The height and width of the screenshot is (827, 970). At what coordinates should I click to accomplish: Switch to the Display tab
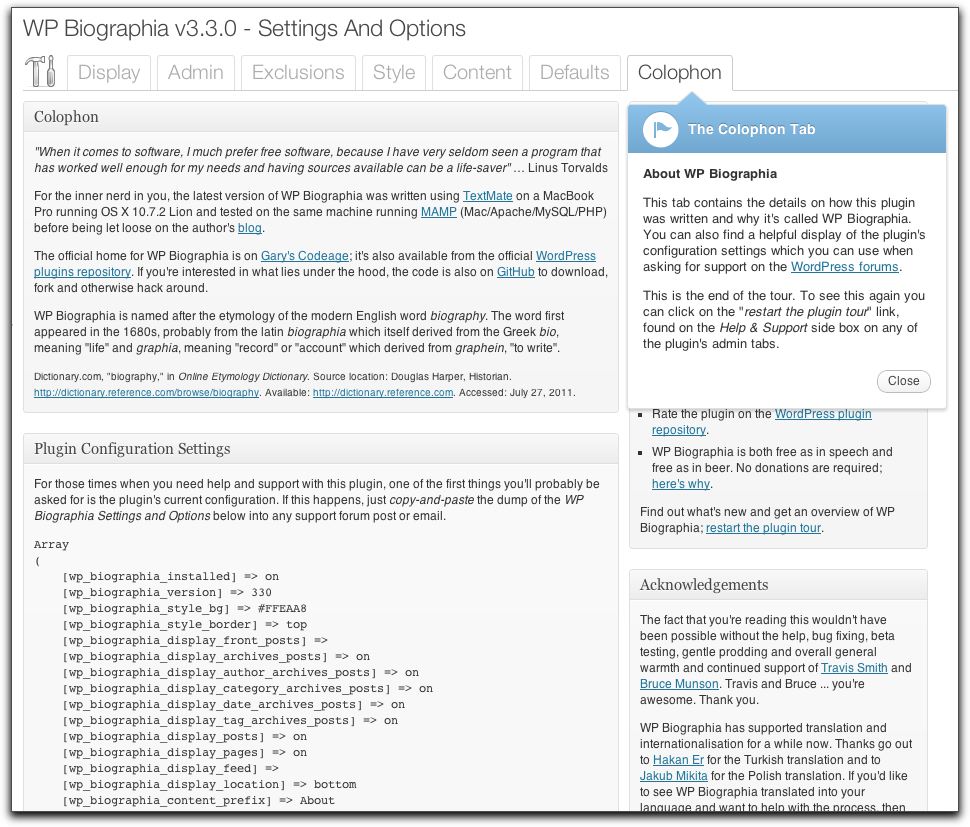(109, 73)
